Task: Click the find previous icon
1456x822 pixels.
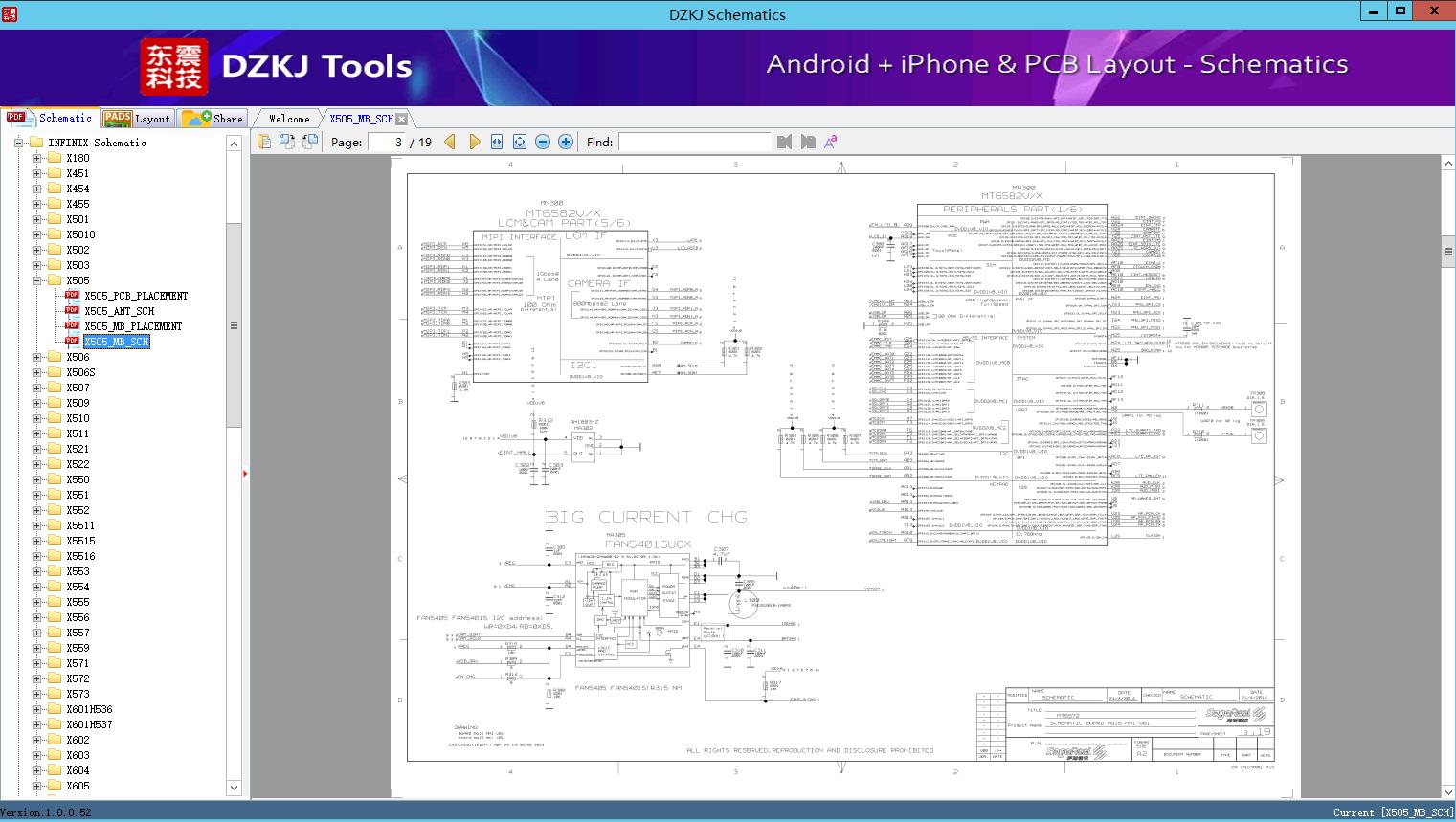Action: point(785,142)
